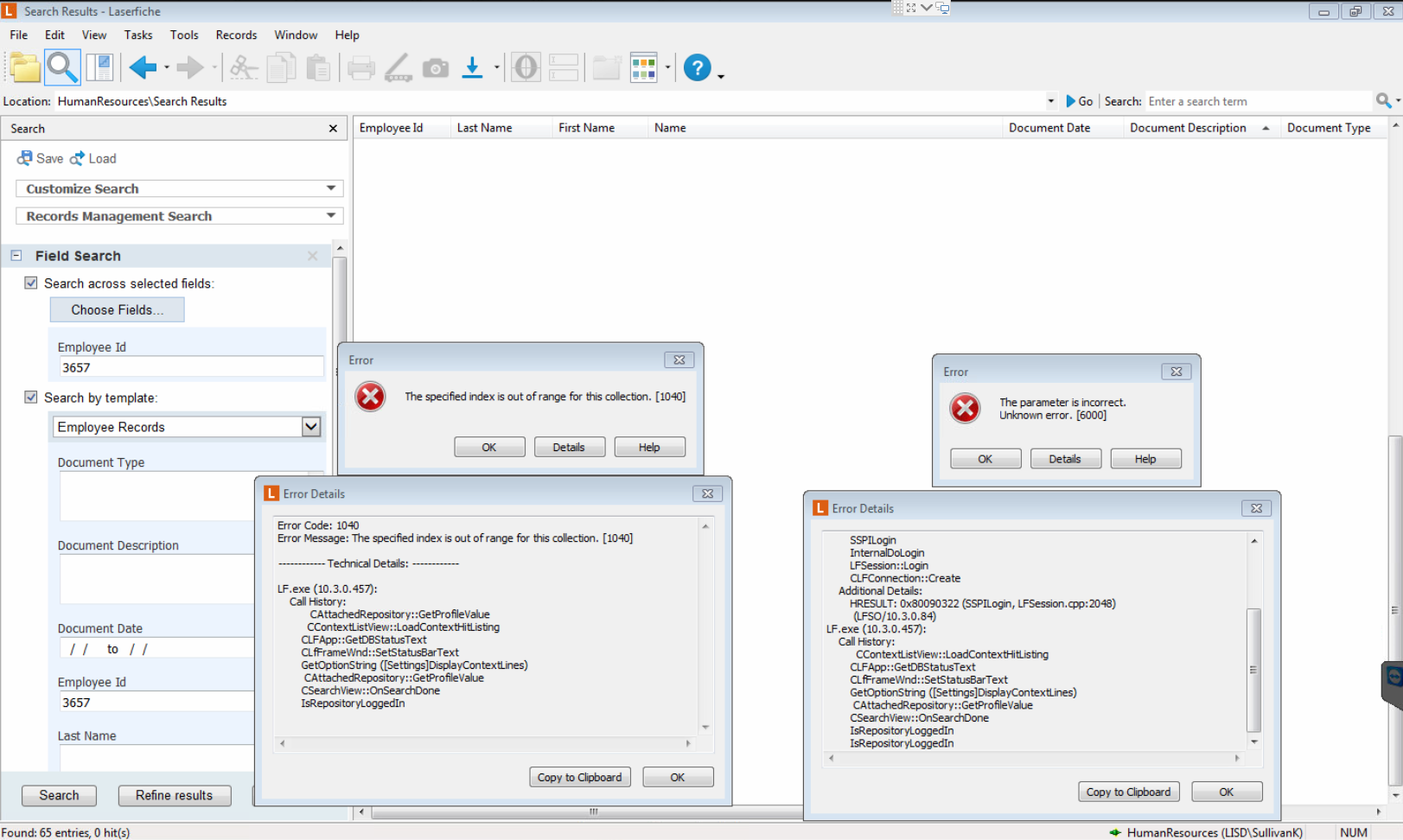Click the quick search term input field
The image size is (1403, 840).
1258,101
